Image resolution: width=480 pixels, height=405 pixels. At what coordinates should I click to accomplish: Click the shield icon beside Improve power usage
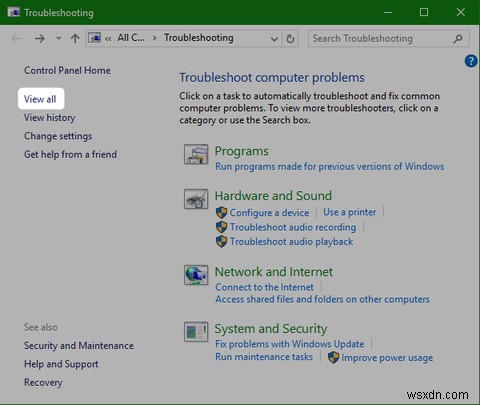coord(333,357)
